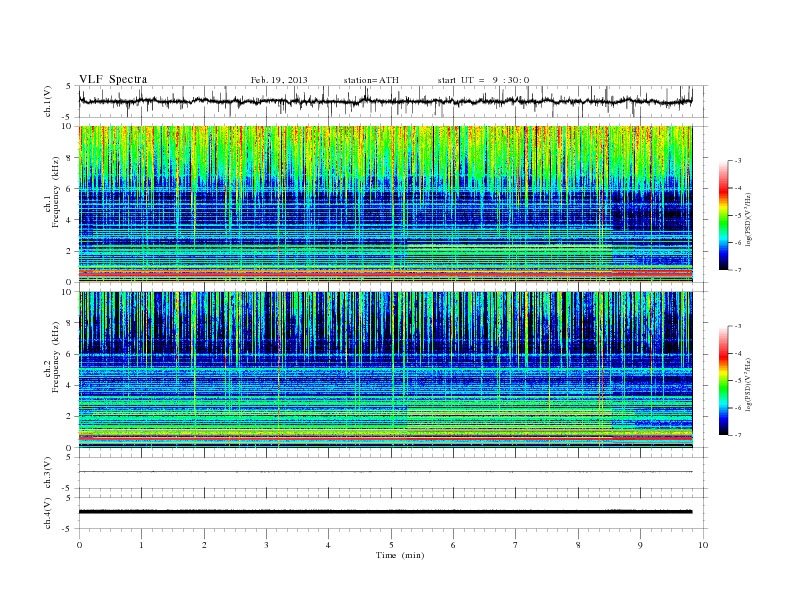Click the ch.1 color bar 'log(PSD)(V²/Hz)' label
The image size is (792, 612).
point(748,220)
